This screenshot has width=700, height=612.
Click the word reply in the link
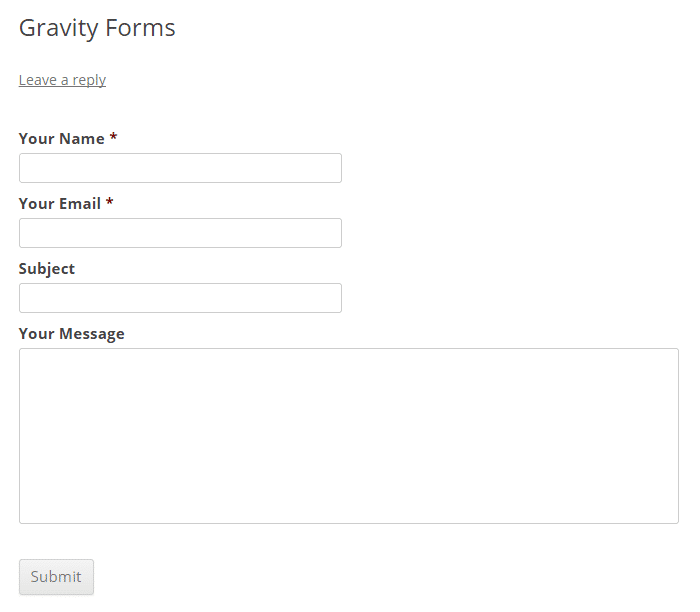pos(89,81)
